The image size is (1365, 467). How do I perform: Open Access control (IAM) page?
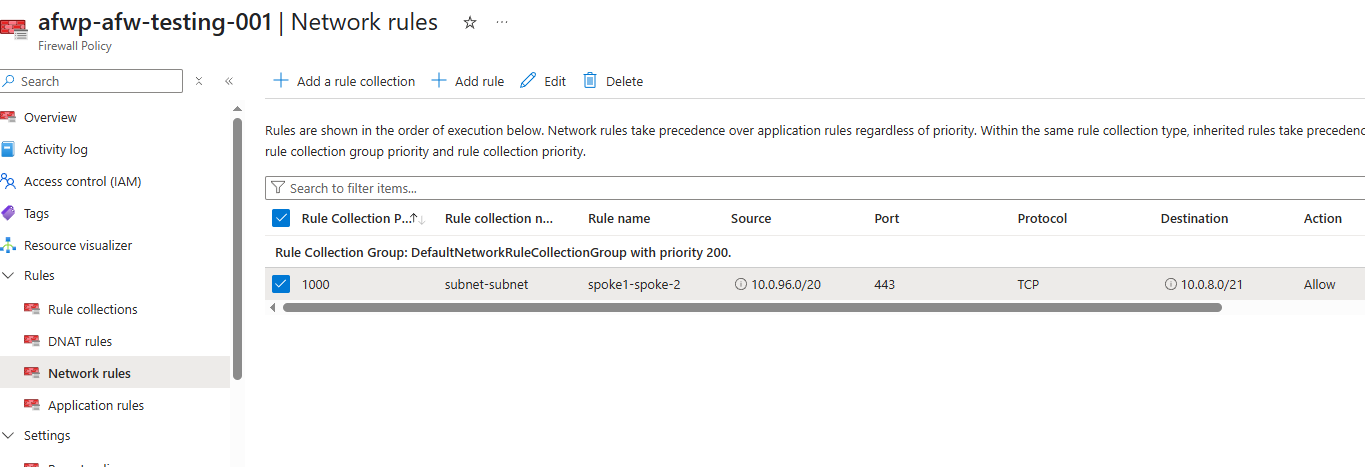[82, 181]
